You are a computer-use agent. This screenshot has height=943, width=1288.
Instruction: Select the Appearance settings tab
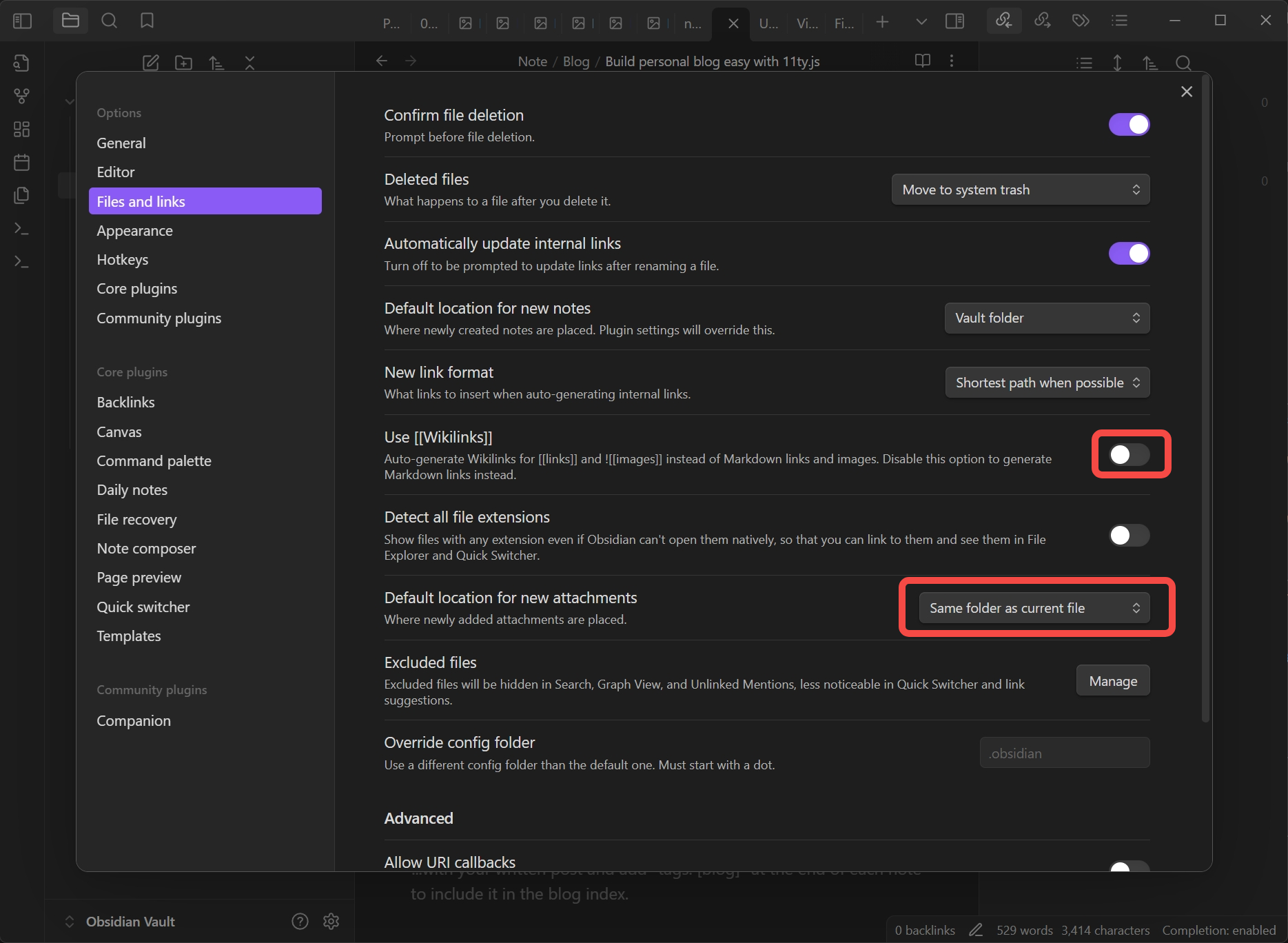click(x=135, y=230)
